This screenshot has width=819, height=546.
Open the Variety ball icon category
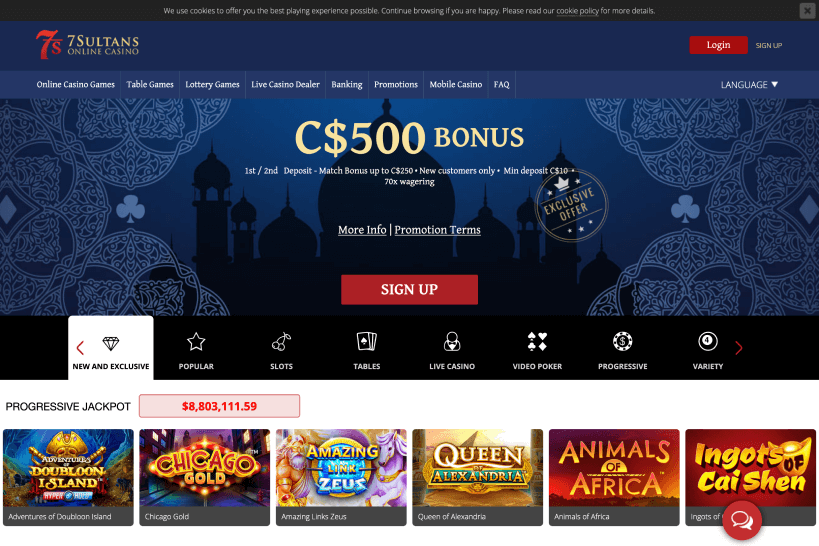(708, 348)
